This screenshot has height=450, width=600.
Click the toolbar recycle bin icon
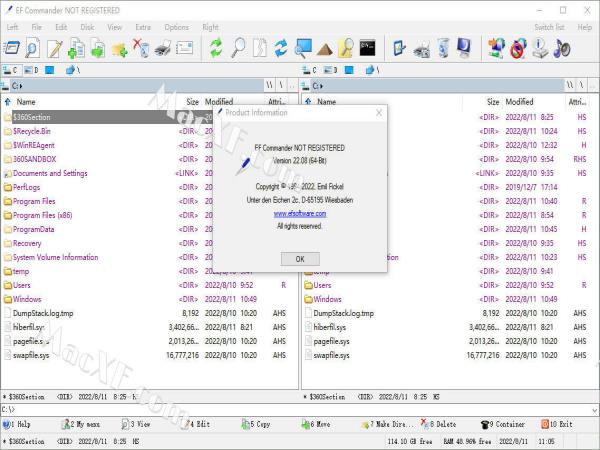click(443, 49)
